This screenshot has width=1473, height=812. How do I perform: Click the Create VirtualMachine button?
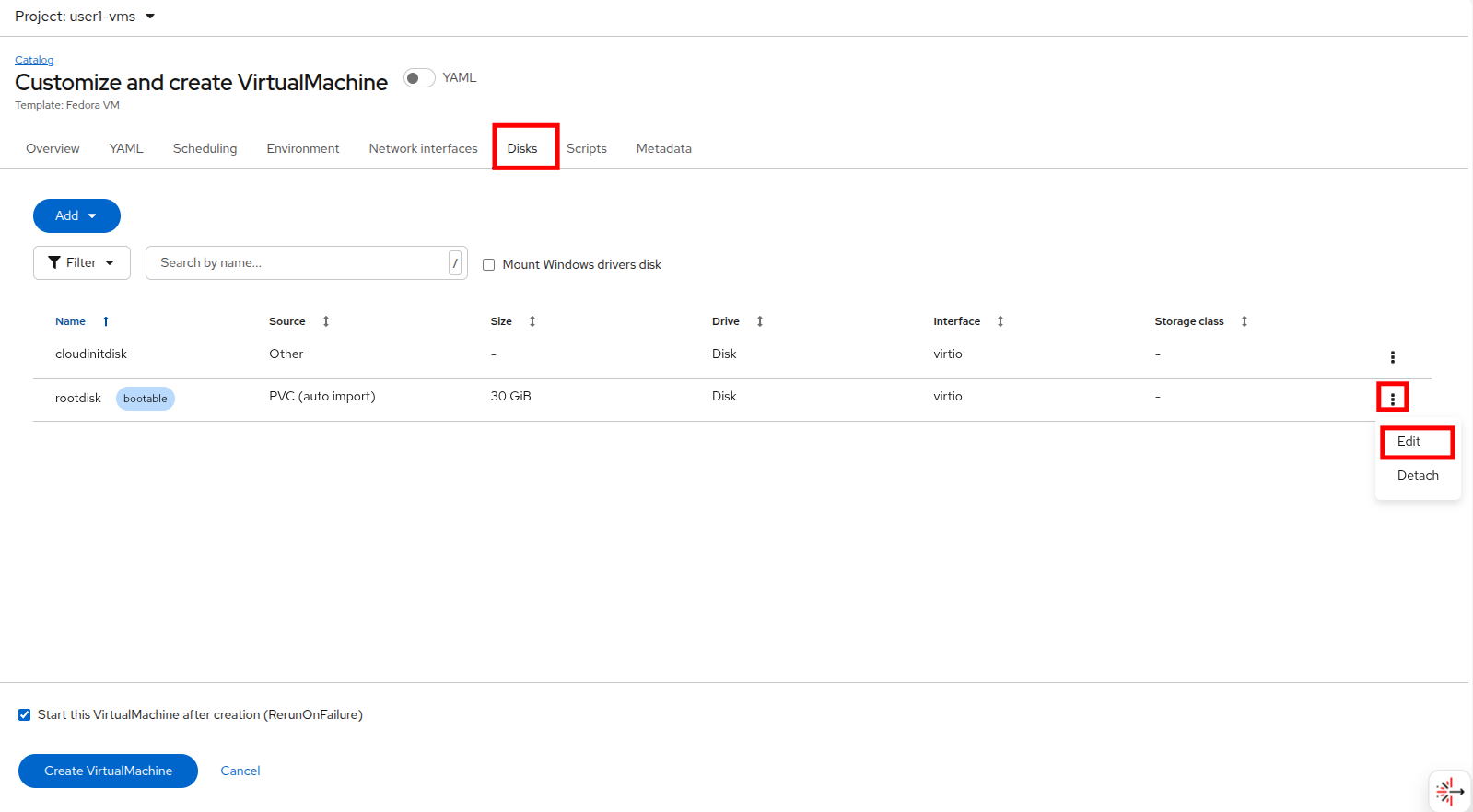pos(108,771)
